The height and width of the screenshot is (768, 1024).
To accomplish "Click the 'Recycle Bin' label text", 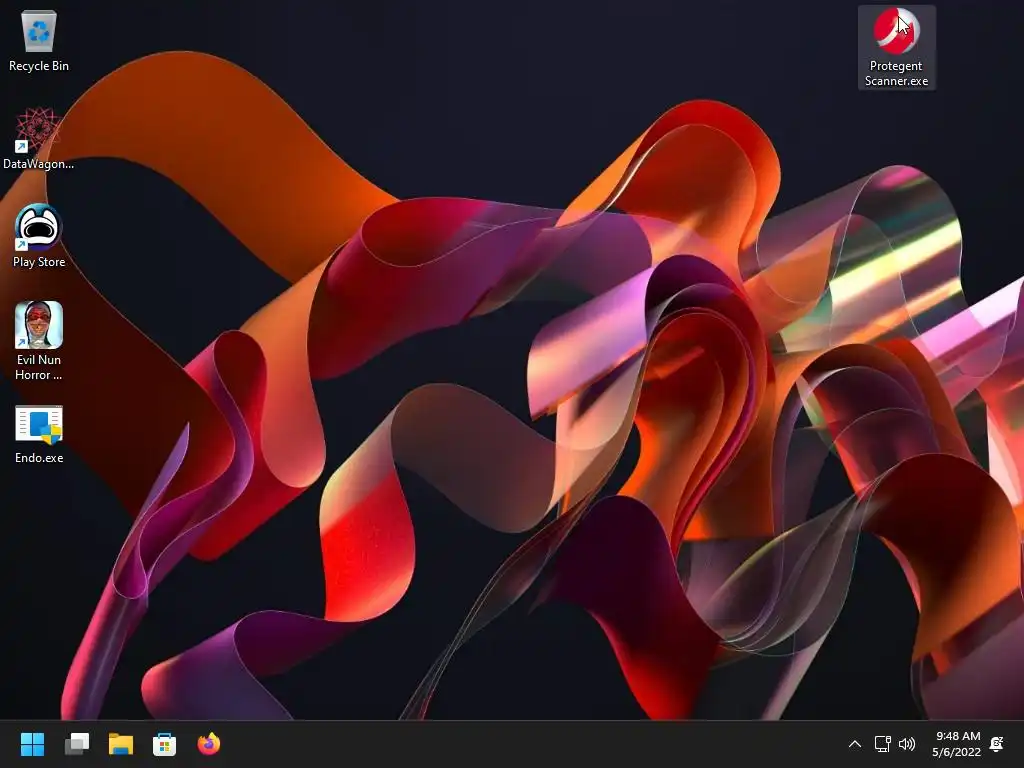I will 39,66.
